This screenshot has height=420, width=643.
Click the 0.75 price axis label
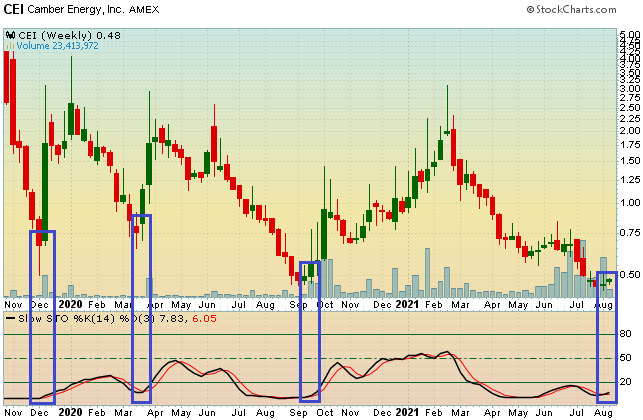pos(630,233)
